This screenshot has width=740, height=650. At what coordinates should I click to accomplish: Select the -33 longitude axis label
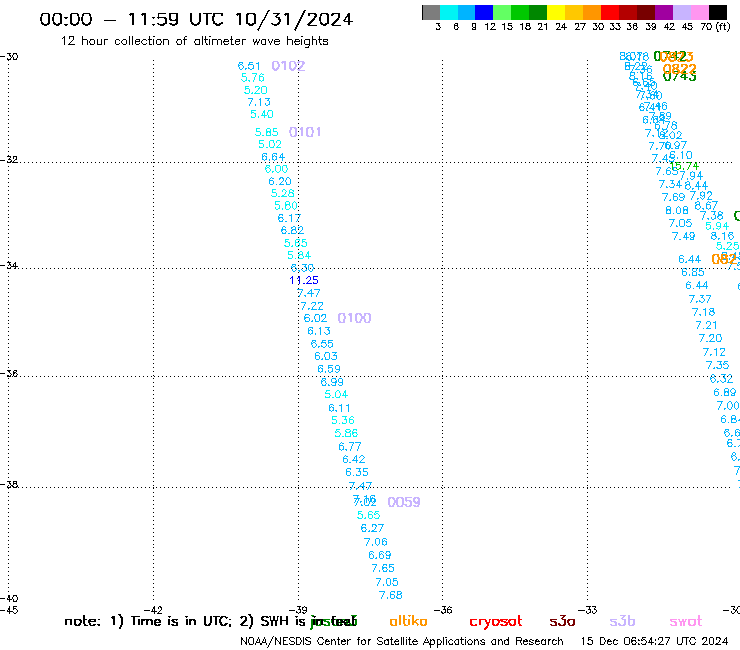(x=588, y=610)
